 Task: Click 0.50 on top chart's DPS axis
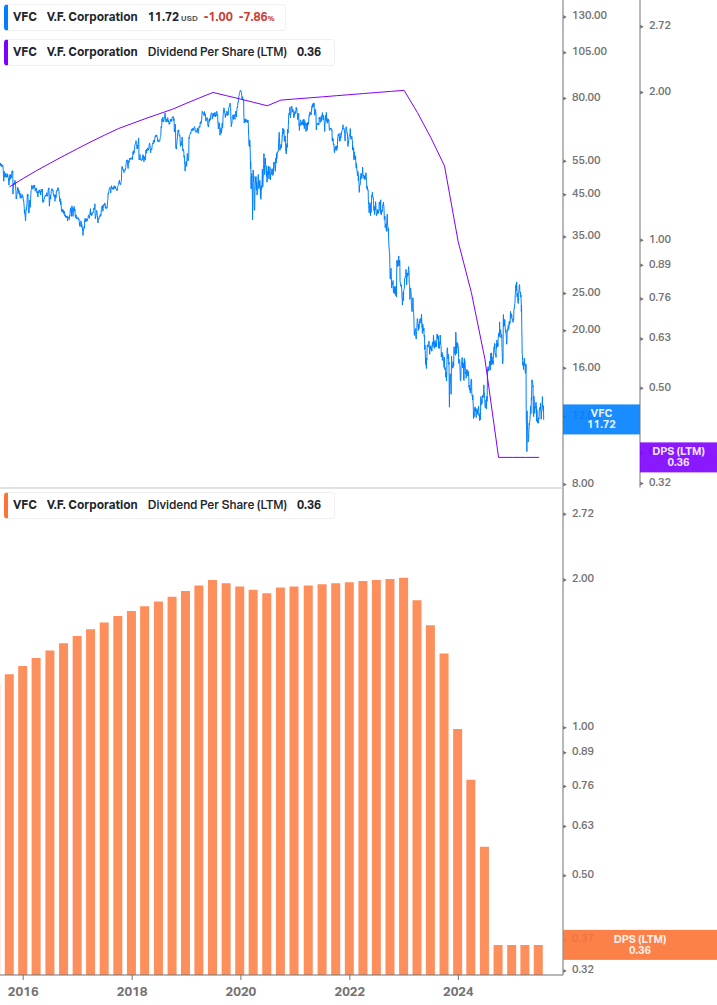point(660,388)
